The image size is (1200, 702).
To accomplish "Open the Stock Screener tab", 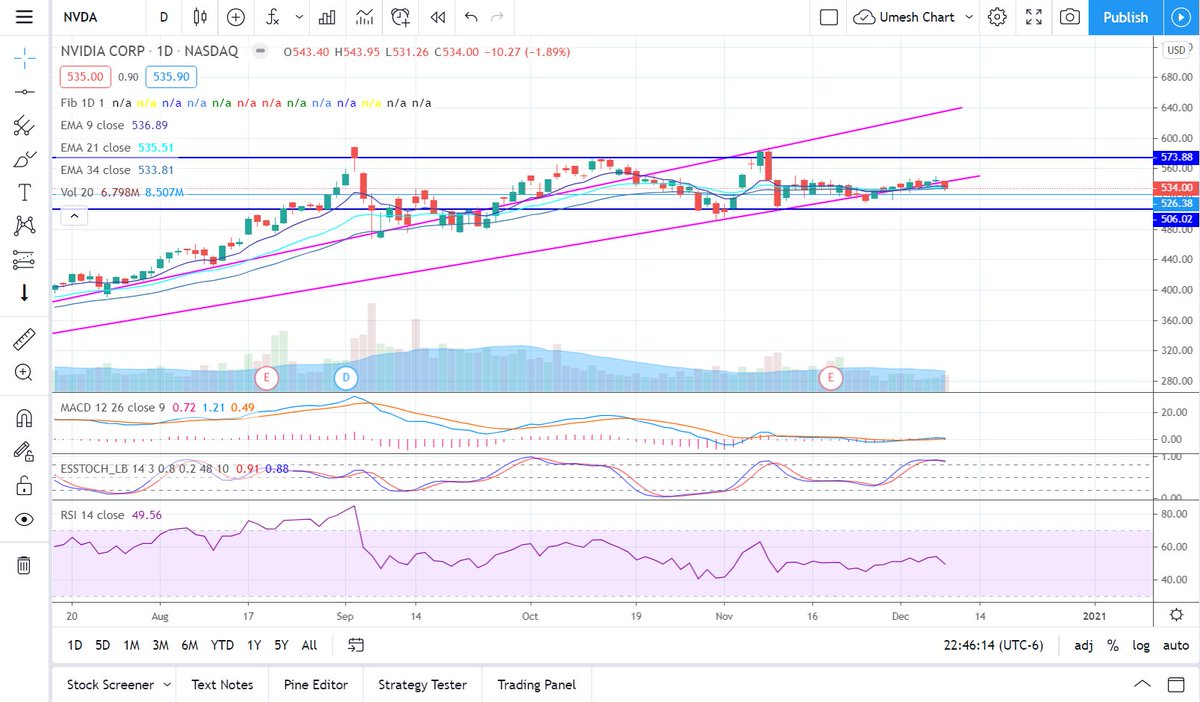I will 110,685.
